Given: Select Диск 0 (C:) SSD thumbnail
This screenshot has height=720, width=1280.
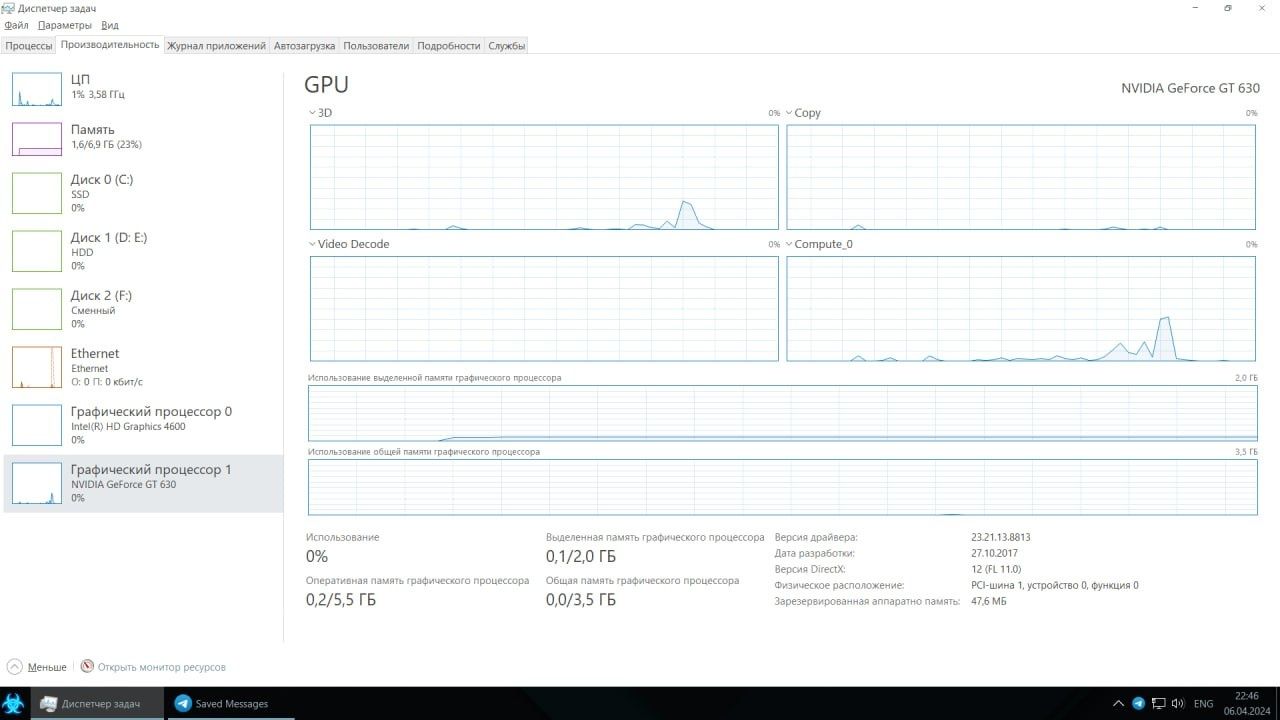Looking at the screenshot, I should click(37, 193).
